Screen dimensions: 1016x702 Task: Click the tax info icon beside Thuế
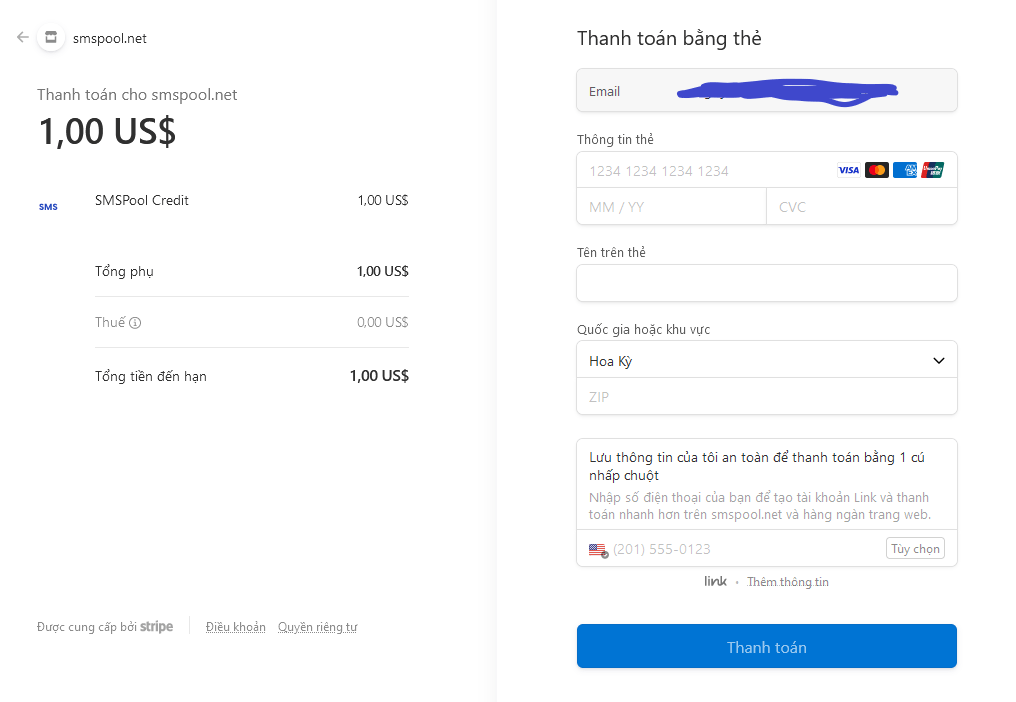(135, 323)
